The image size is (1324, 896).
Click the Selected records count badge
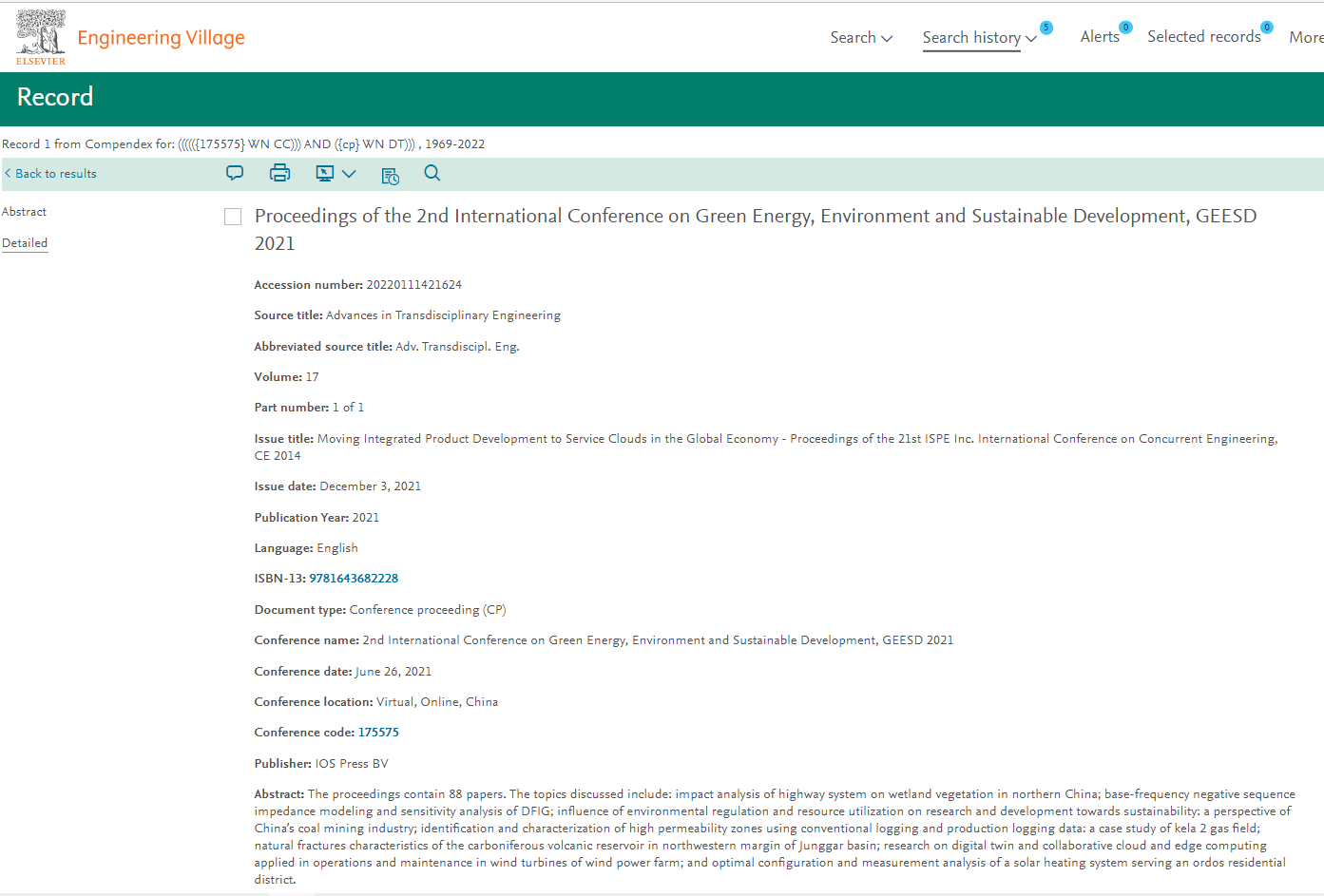(1267, 28)
